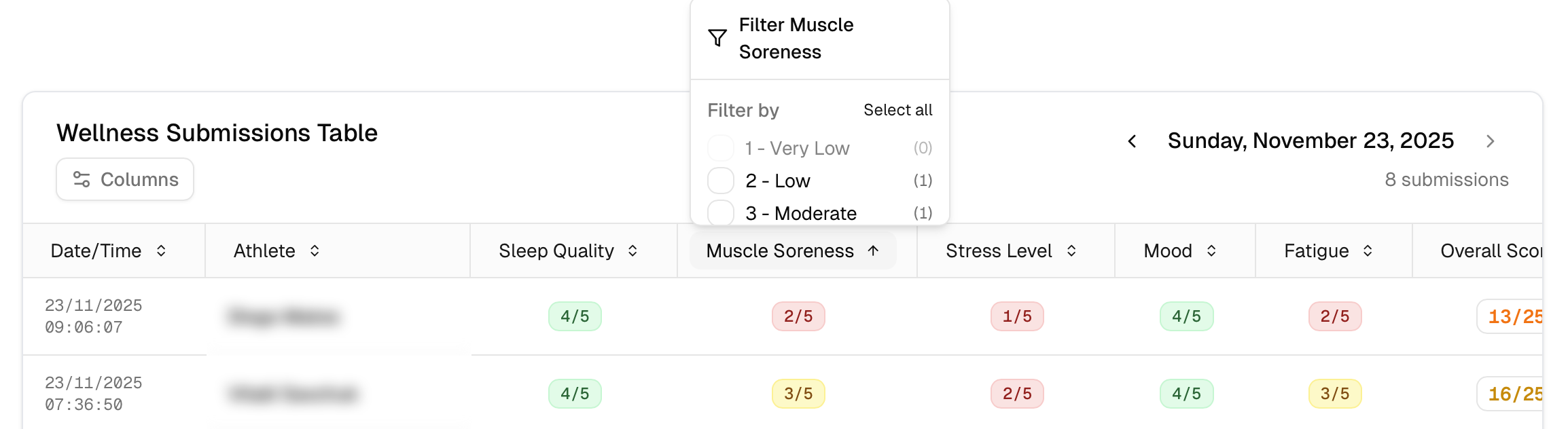
Task: Select the "2 - Low" filter option label
Action: tap(777, 181)
